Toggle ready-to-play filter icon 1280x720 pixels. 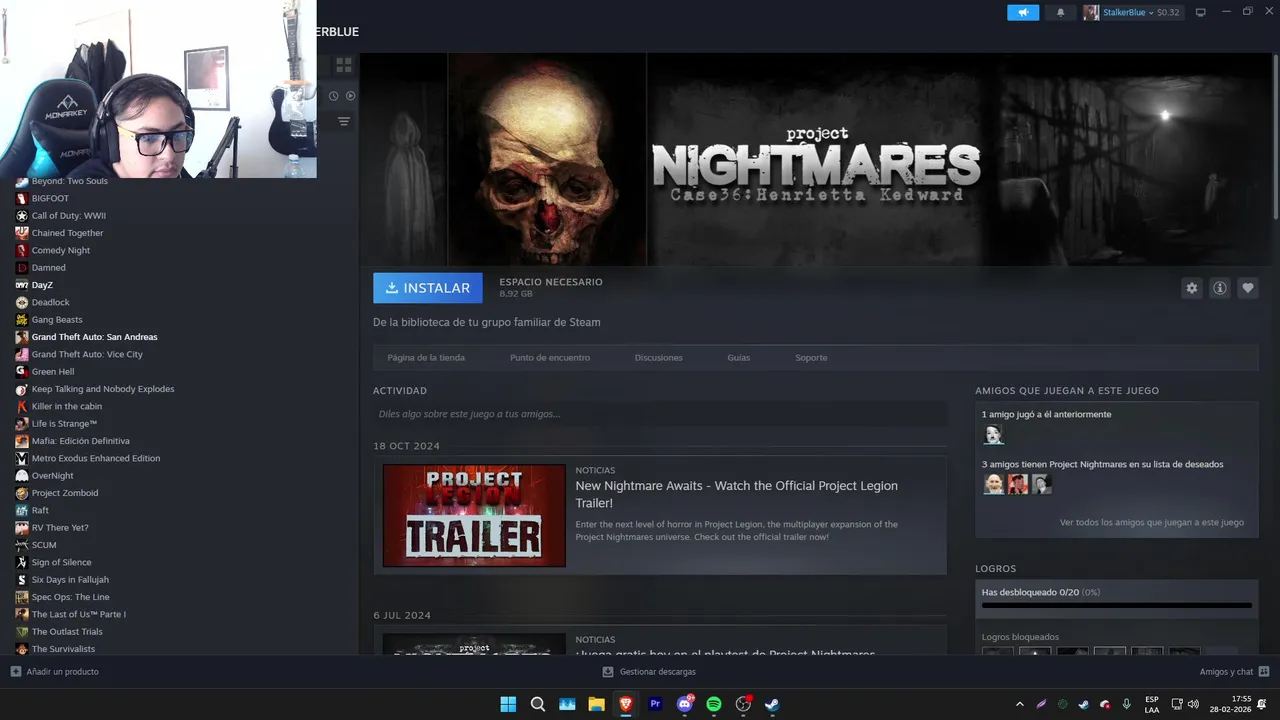pos(351,96)
